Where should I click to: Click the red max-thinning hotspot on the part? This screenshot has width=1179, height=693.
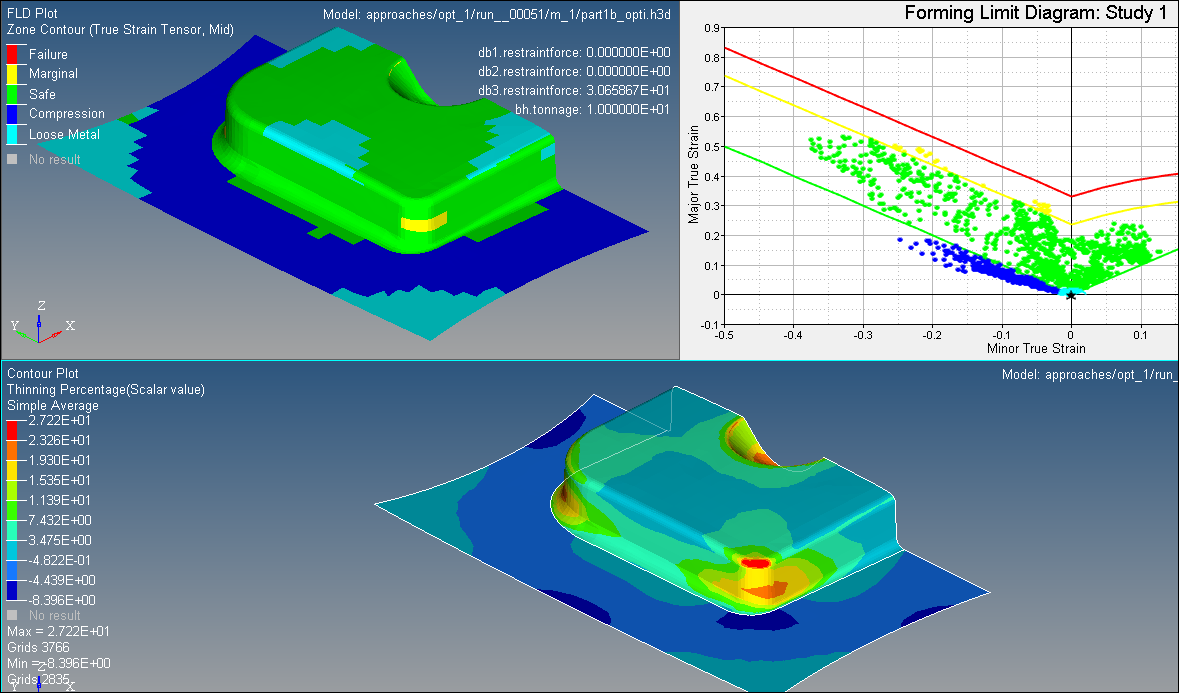tap(756, 562)
